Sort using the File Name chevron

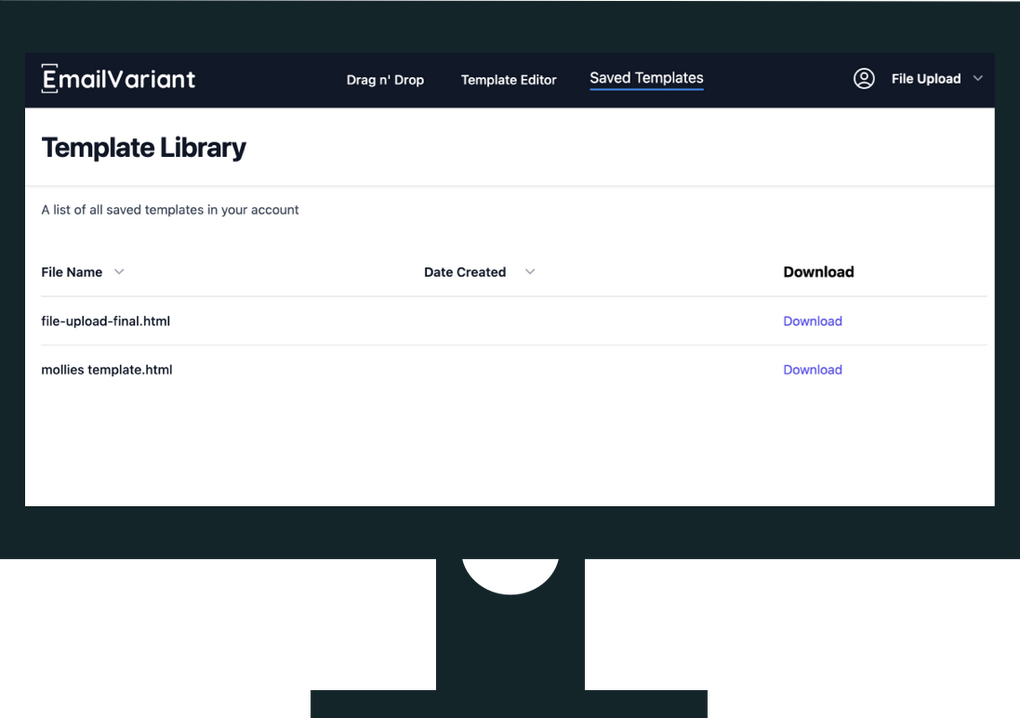click(x=119, y=272)
